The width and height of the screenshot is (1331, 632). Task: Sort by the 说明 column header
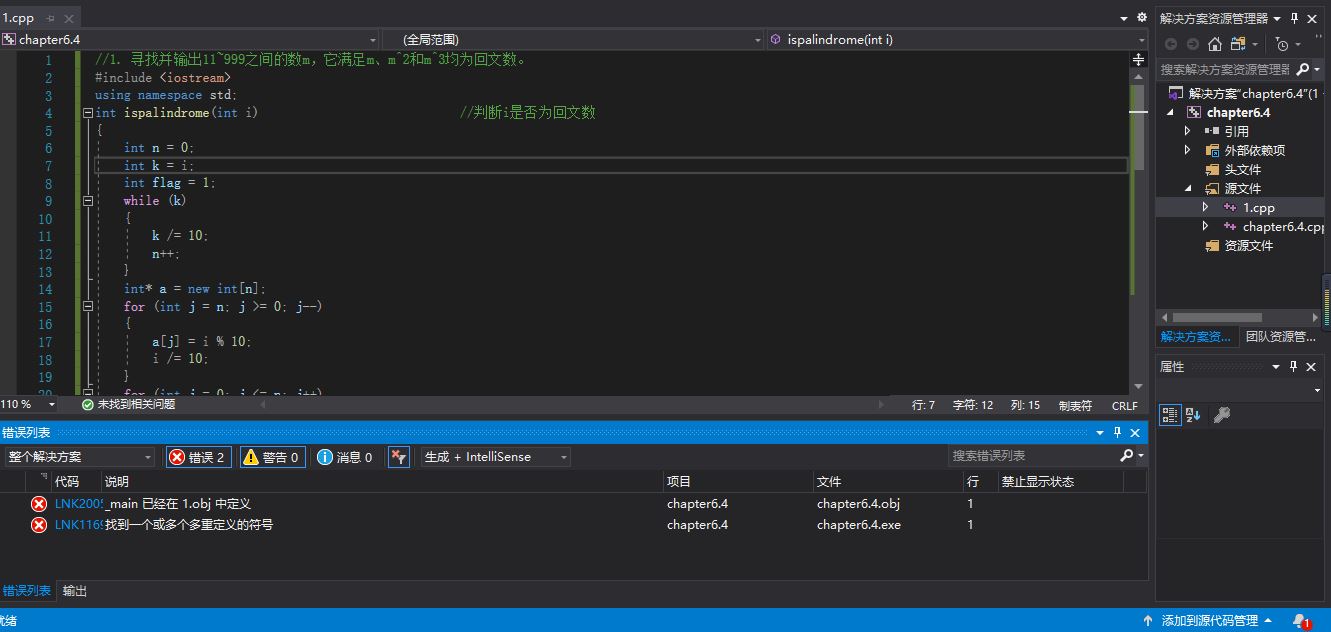pyautogui.click(x=382, y=482)
